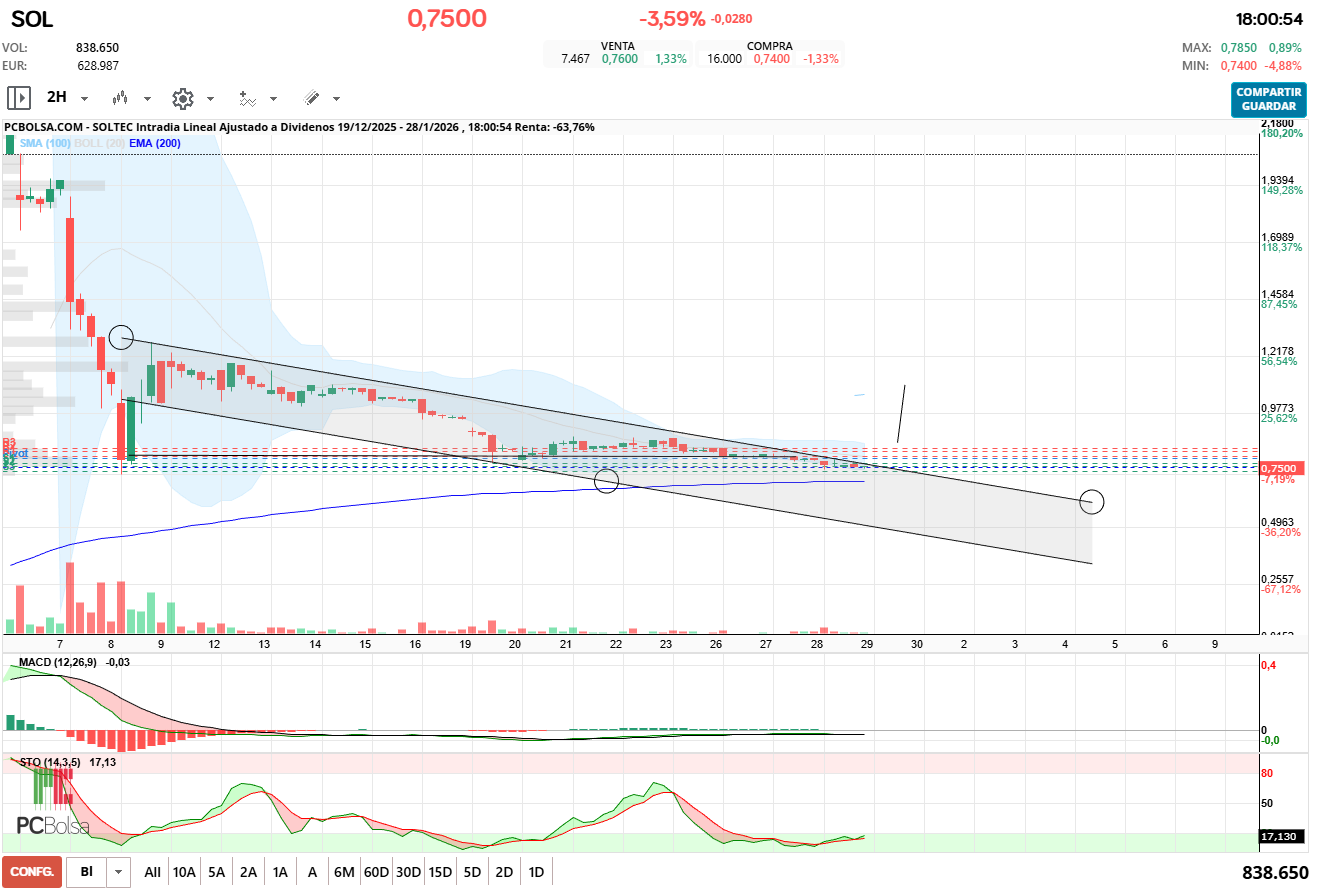
Task: Toggle the BOLL (20) indicator label
Action: (x=100, y=143)
